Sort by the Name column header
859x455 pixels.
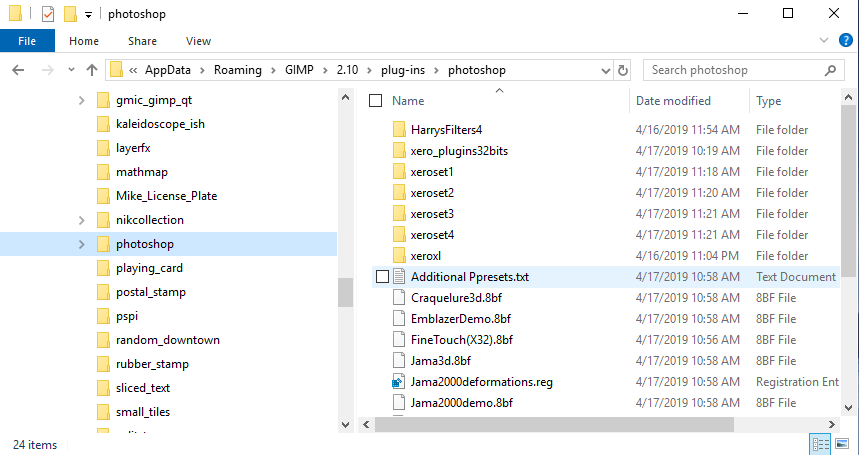click(x=408, y=101)
